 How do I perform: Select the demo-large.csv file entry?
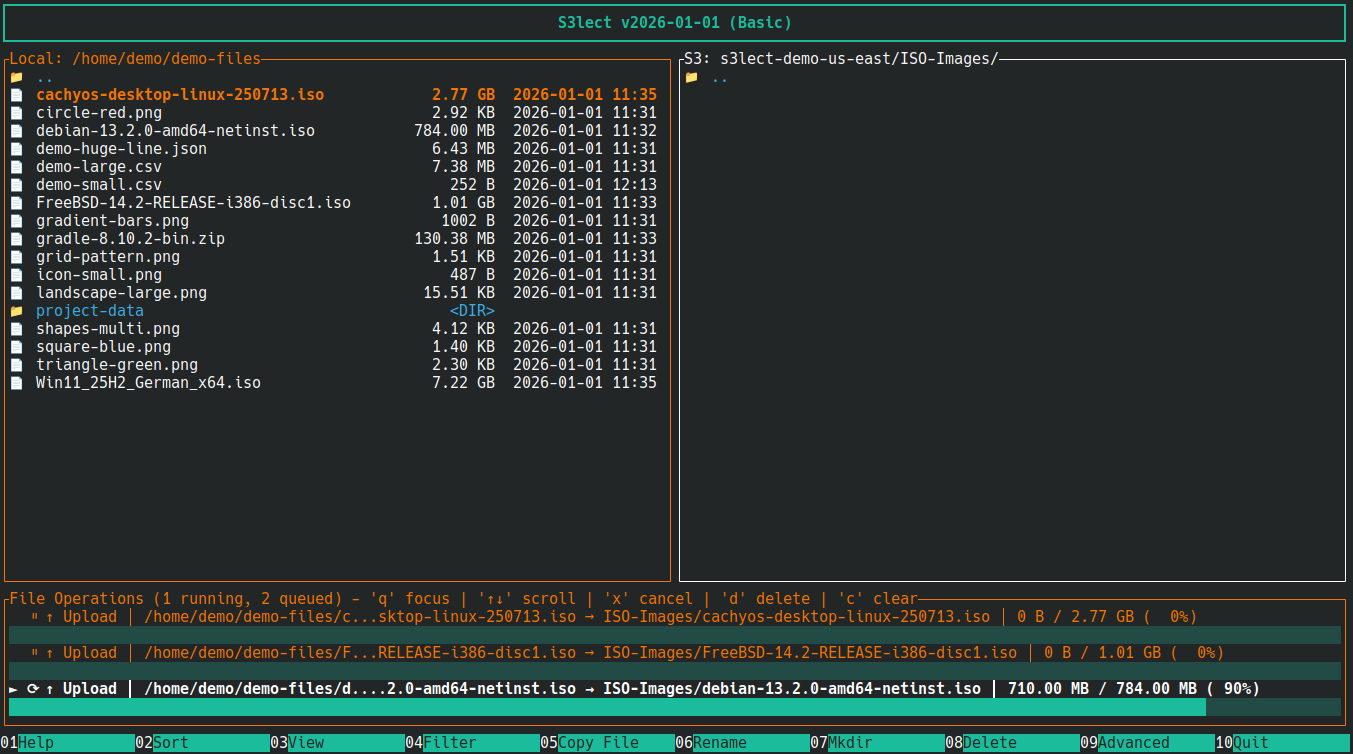(x=99, y=166)
